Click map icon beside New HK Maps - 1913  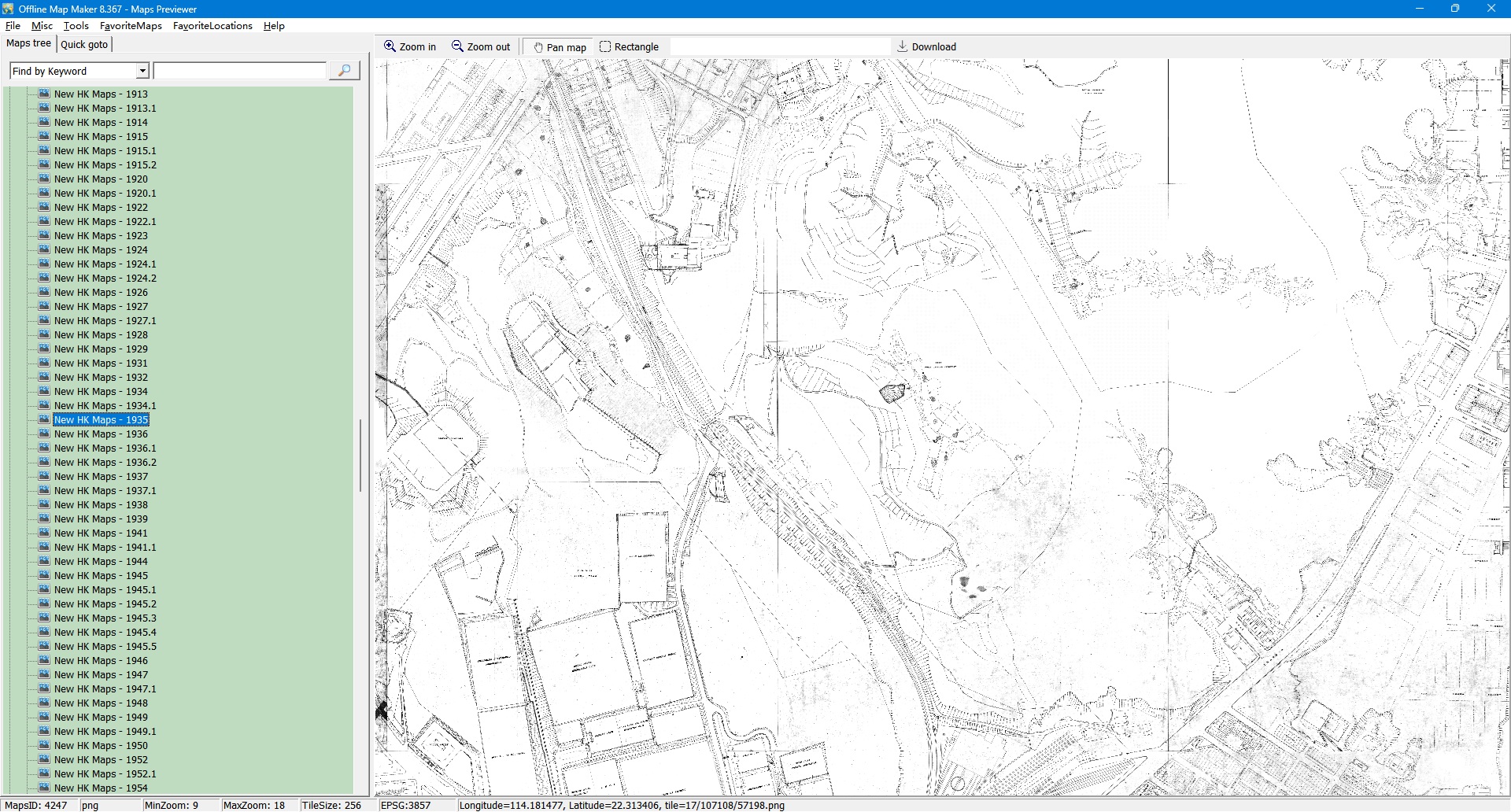click(x=44, y=94)
